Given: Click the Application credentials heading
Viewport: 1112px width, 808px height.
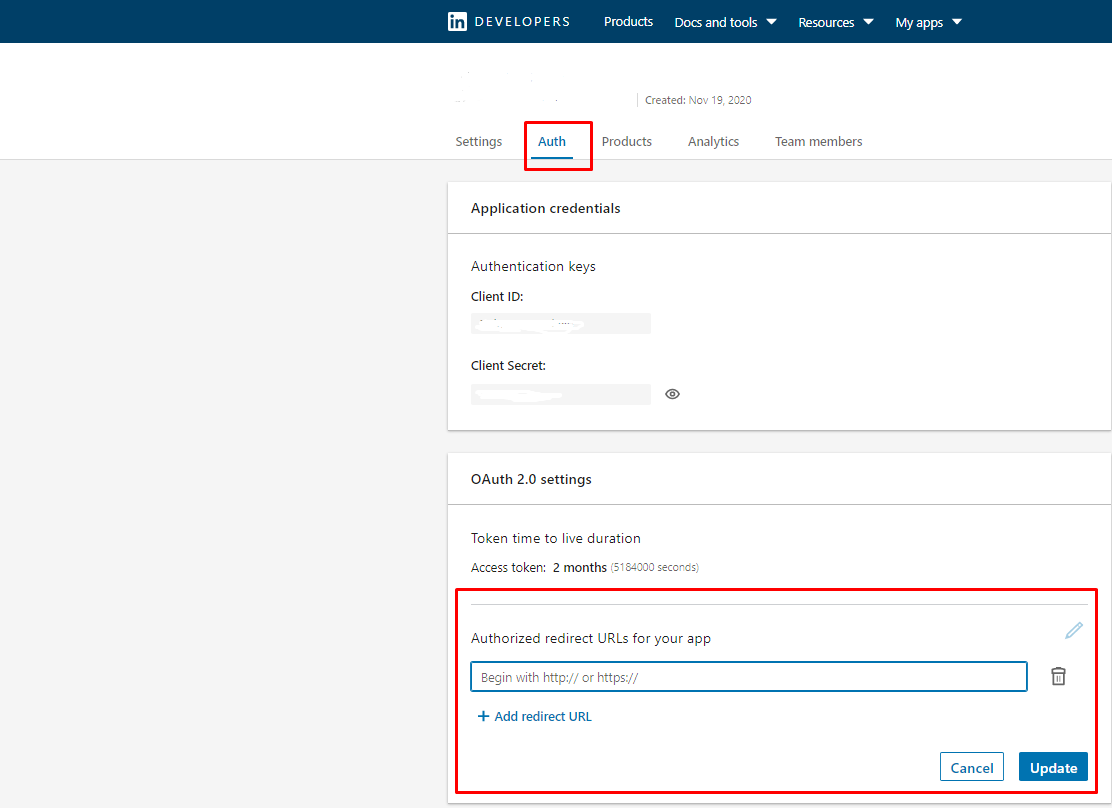Looking at the screenshot, I should [x=545, y=208].
